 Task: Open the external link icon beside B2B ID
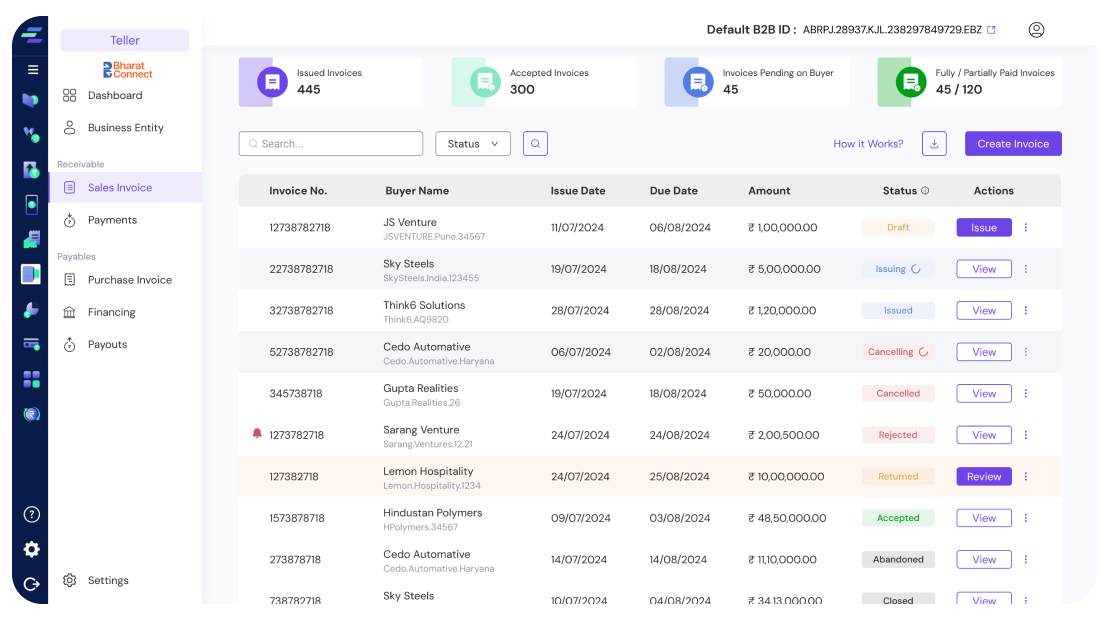[991, 30]
